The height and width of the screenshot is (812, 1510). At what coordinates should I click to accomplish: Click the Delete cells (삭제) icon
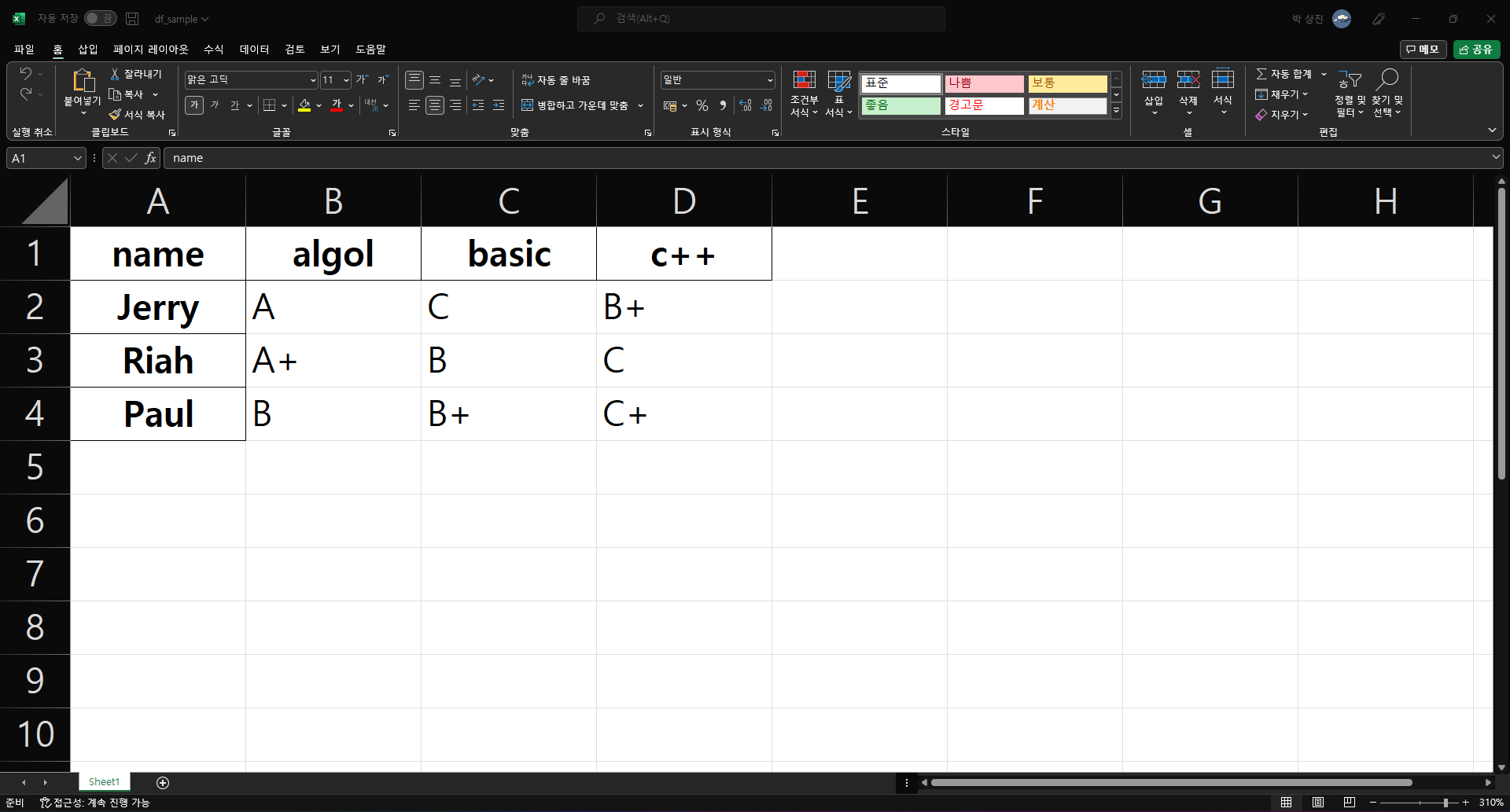[1188, 79]
